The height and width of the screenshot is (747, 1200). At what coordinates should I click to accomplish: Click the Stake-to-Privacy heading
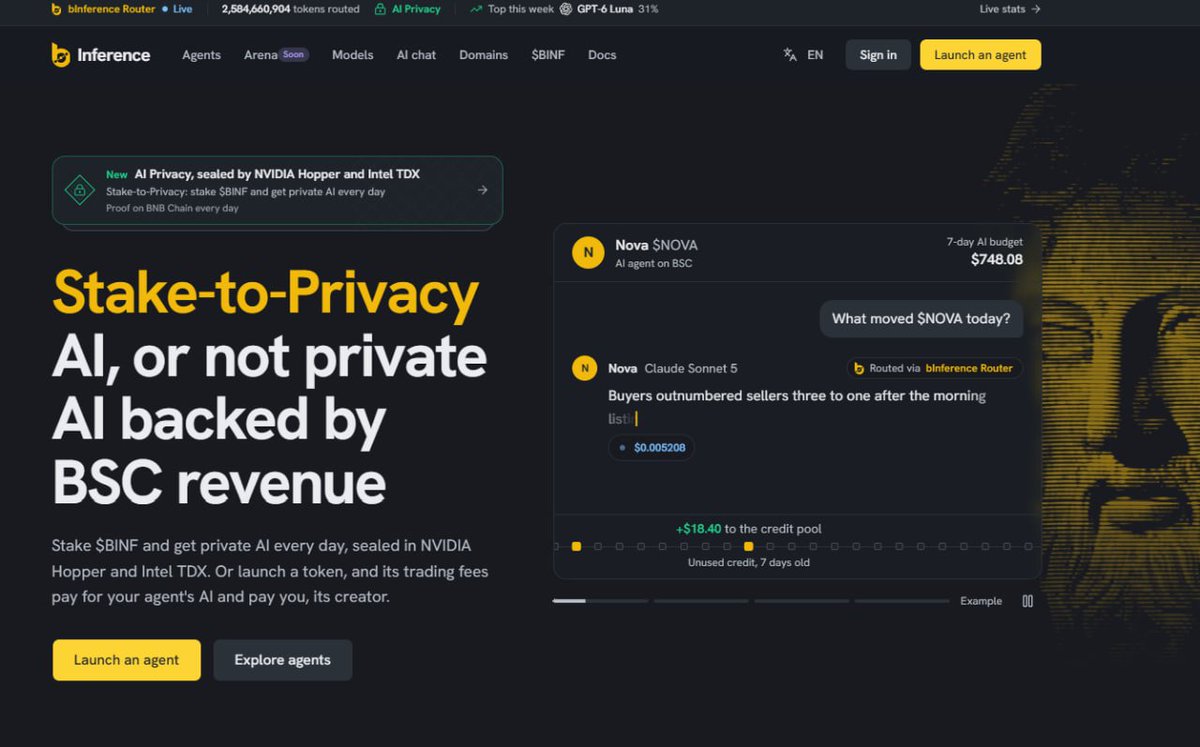point(265,294)
